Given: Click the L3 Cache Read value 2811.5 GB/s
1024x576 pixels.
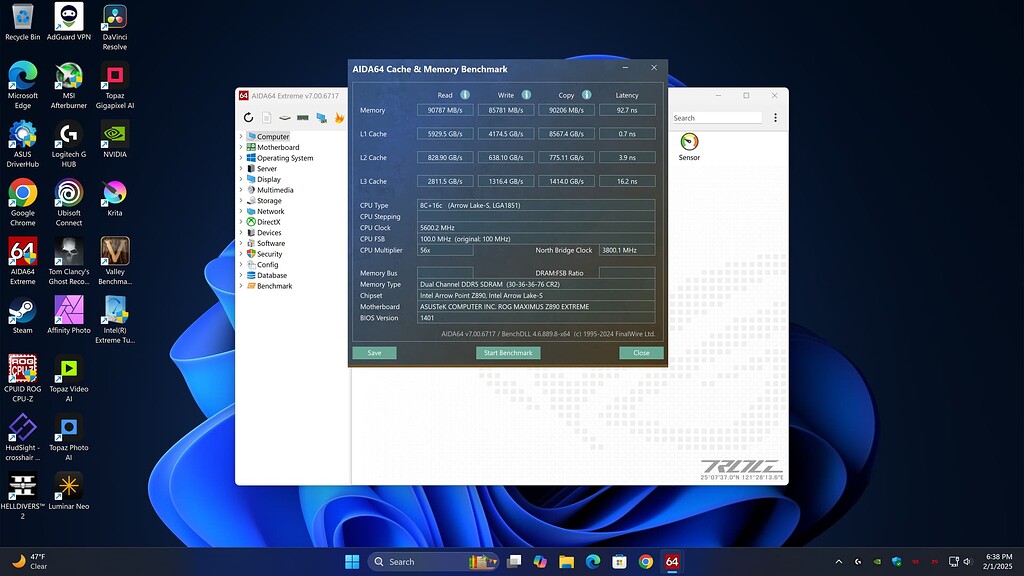Looking at the screenshot, I should click(445, 182).
